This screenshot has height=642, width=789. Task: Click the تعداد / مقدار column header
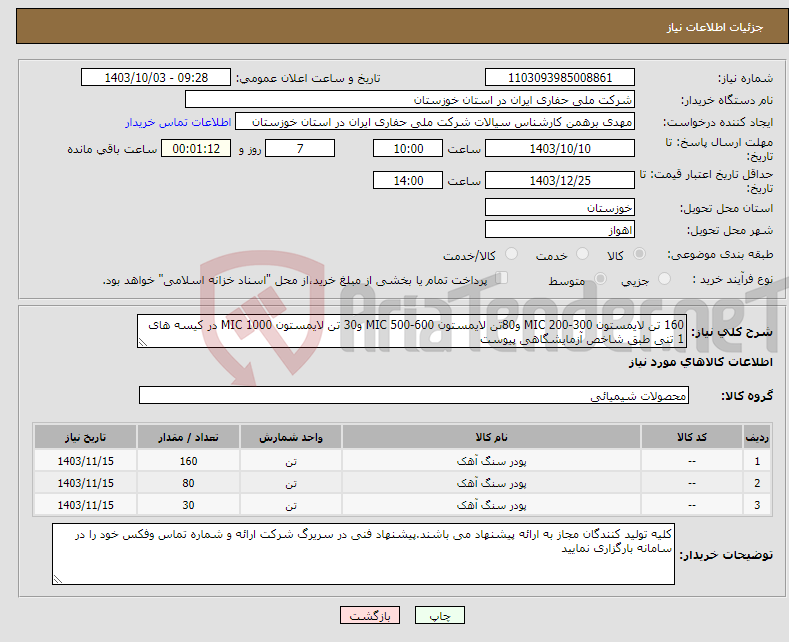pos(188,437)
